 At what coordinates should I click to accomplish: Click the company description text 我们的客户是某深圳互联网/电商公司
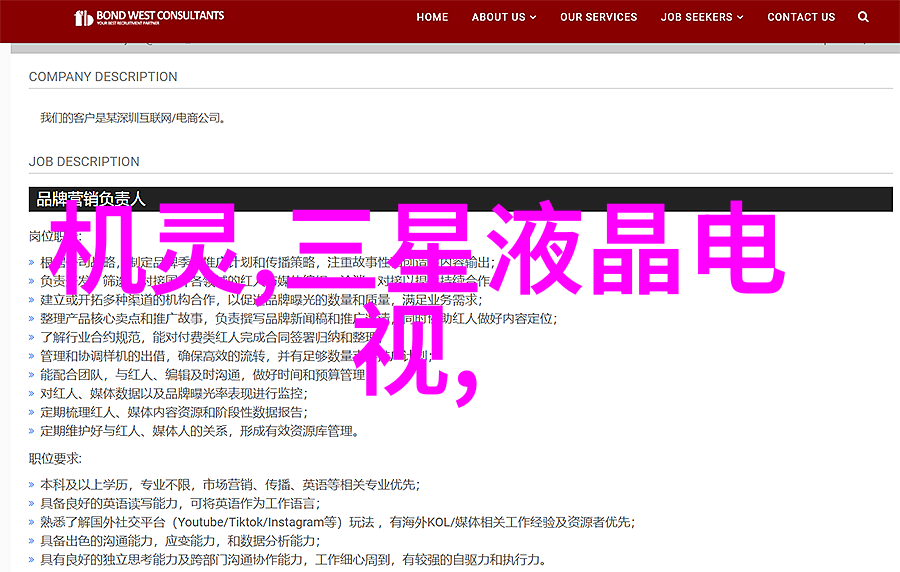[x=133, y=118]
